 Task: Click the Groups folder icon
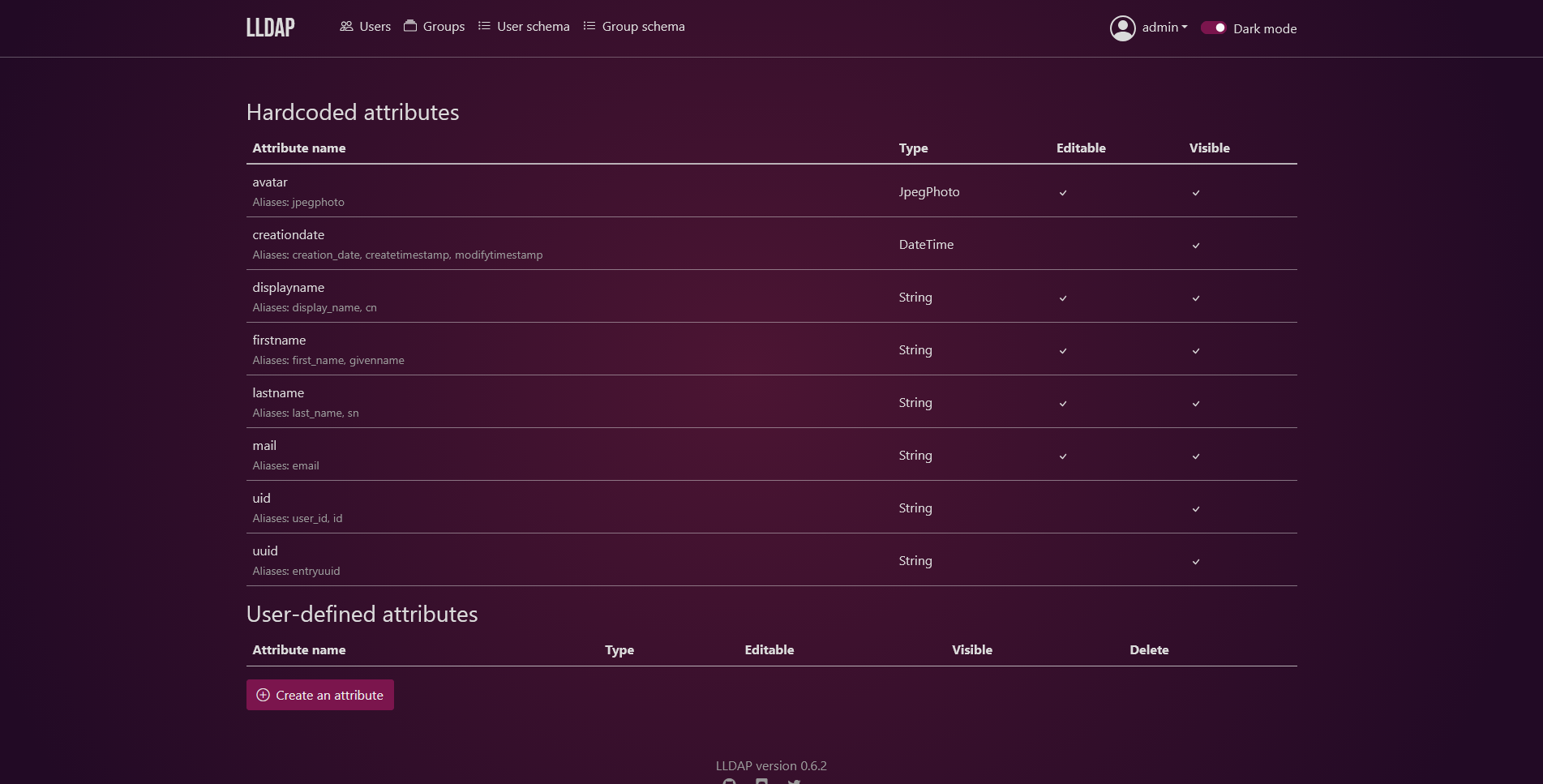coord(410,26)
